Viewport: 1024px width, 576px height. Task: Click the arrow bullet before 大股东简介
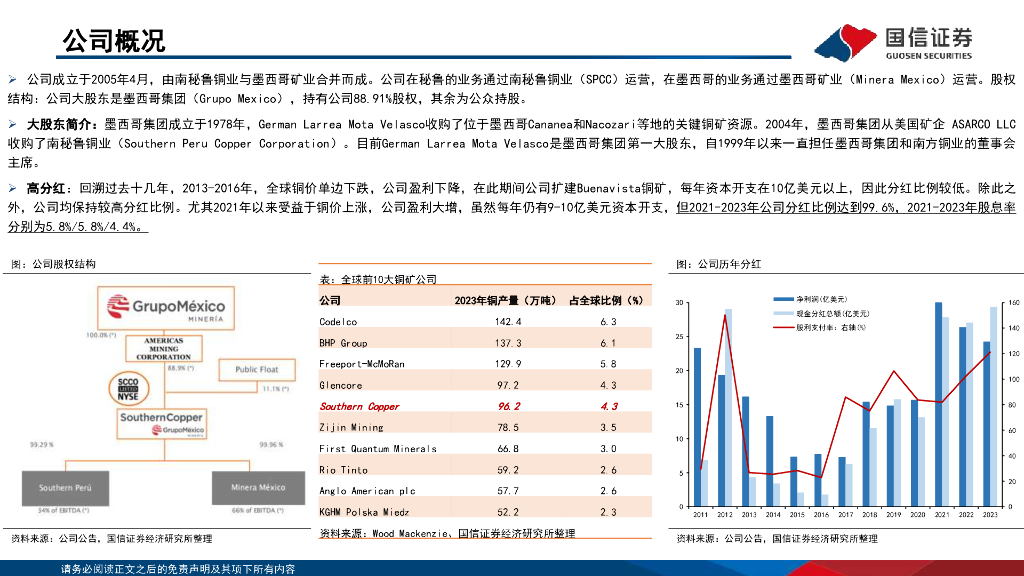(x=12, y=124)
